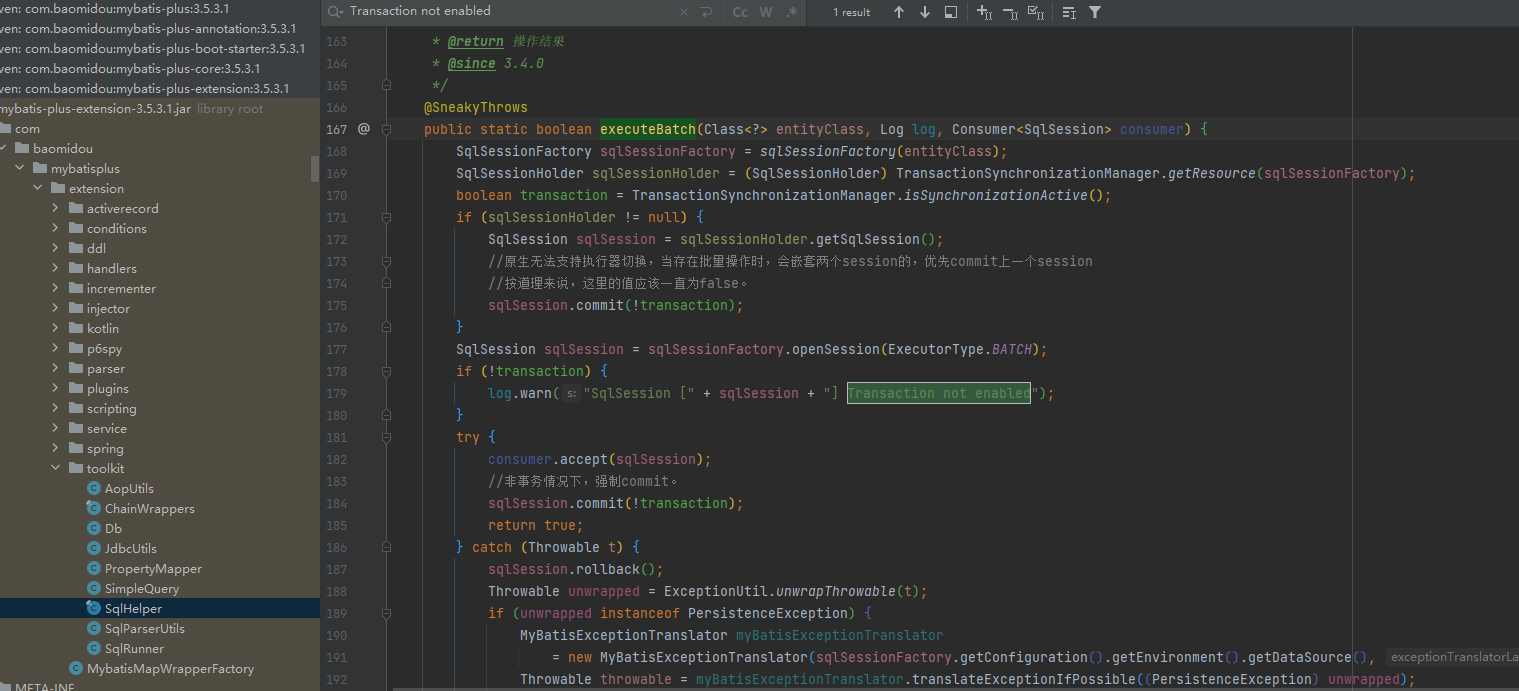The width and height of the screenshot is (1519, 691).
Task: Toggle whole Words (W) matching
Action: point(766,12)
